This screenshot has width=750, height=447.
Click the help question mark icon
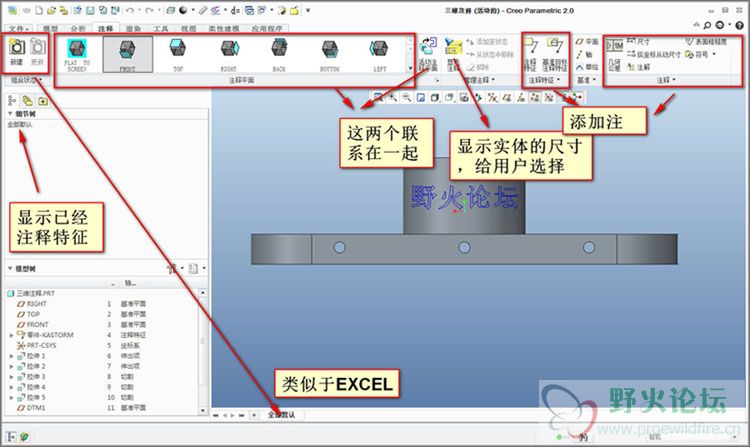tap(739, 25)
